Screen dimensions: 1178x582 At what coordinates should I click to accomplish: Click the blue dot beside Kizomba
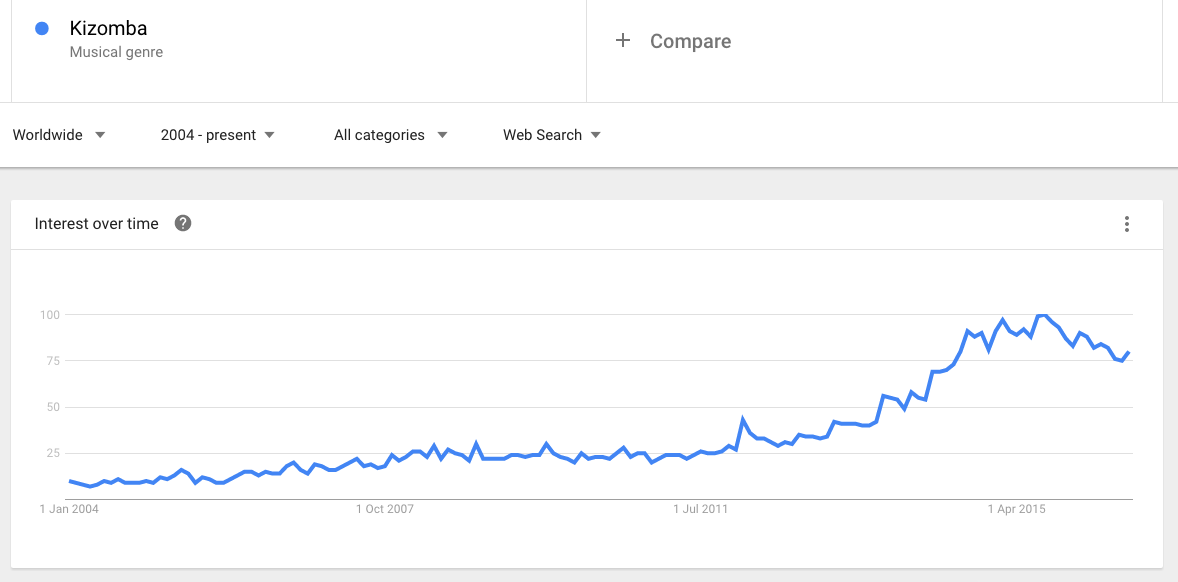pos(42,29)
